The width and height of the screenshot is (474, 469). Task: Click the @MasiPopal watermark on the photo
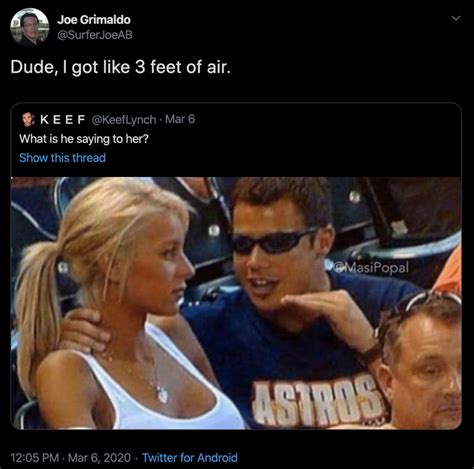pos(371,267)
